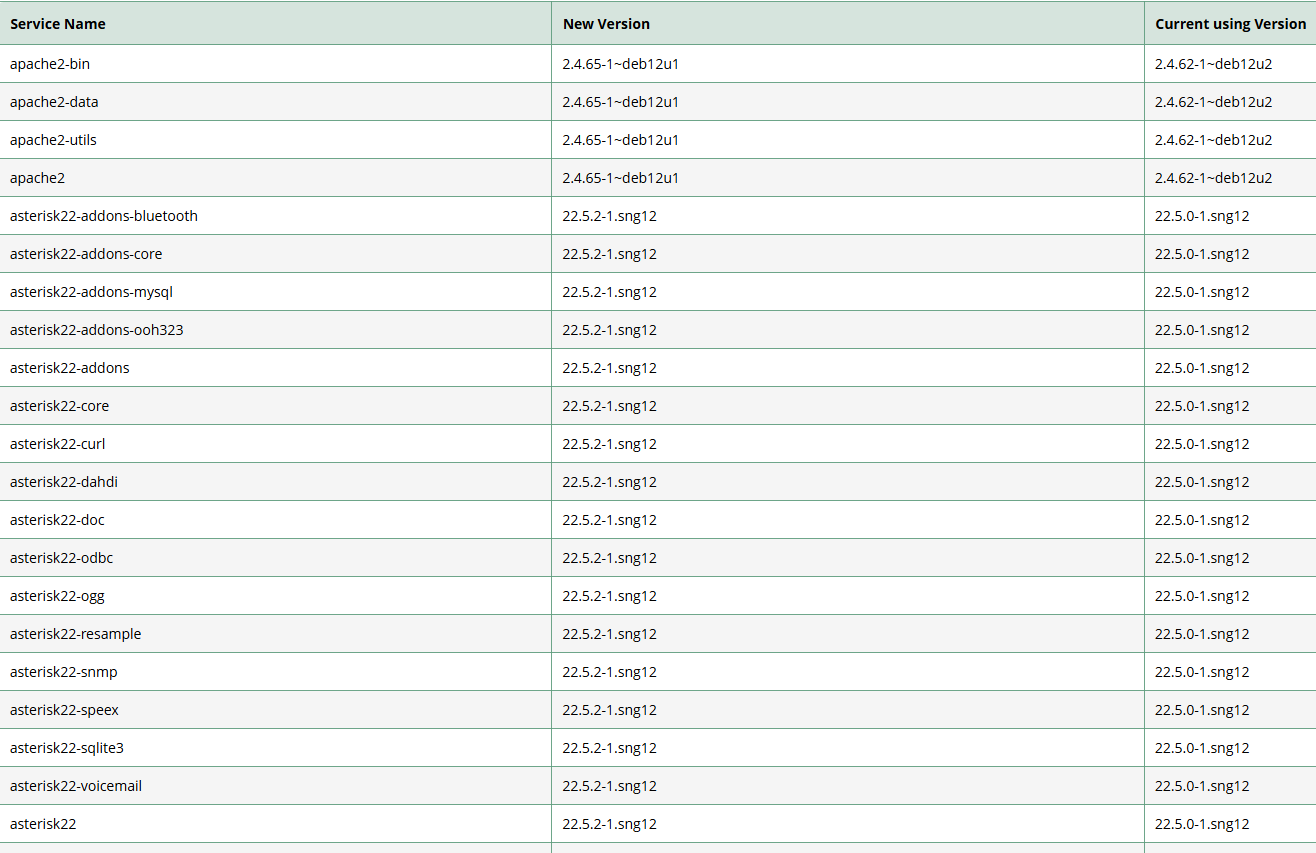Click the New Version column header
The height and width of the screenshot is (853, 1316).
pyautogui.click(x=606, y=24)
